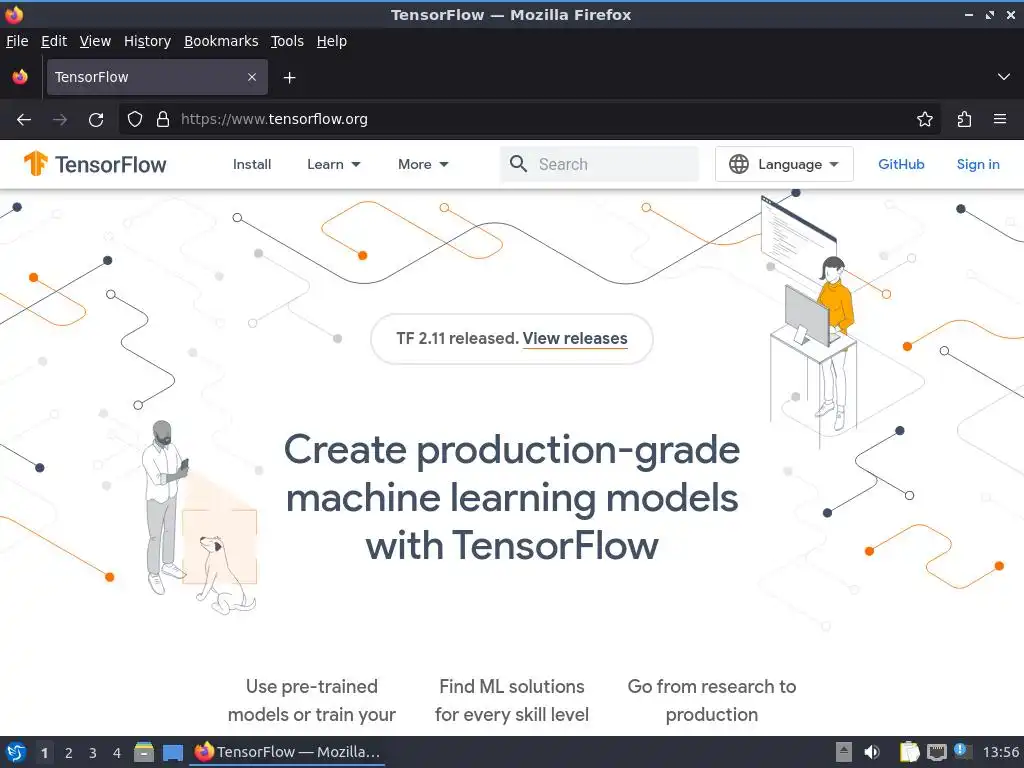
Task: Open the History menu
Action: point(147,41)
